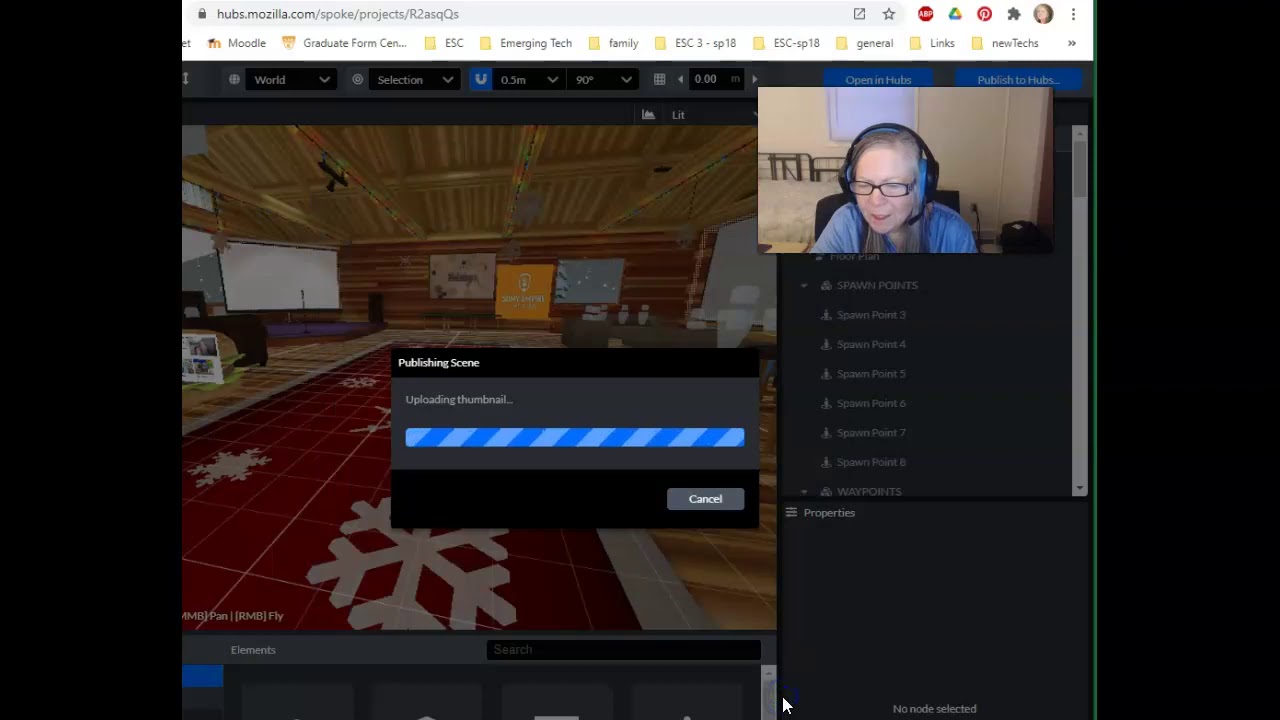Image resolution: width=1280 pixels, height=720 pixels.
Task: Click the webcam video overlay
Action: click(x=905, y=169)
